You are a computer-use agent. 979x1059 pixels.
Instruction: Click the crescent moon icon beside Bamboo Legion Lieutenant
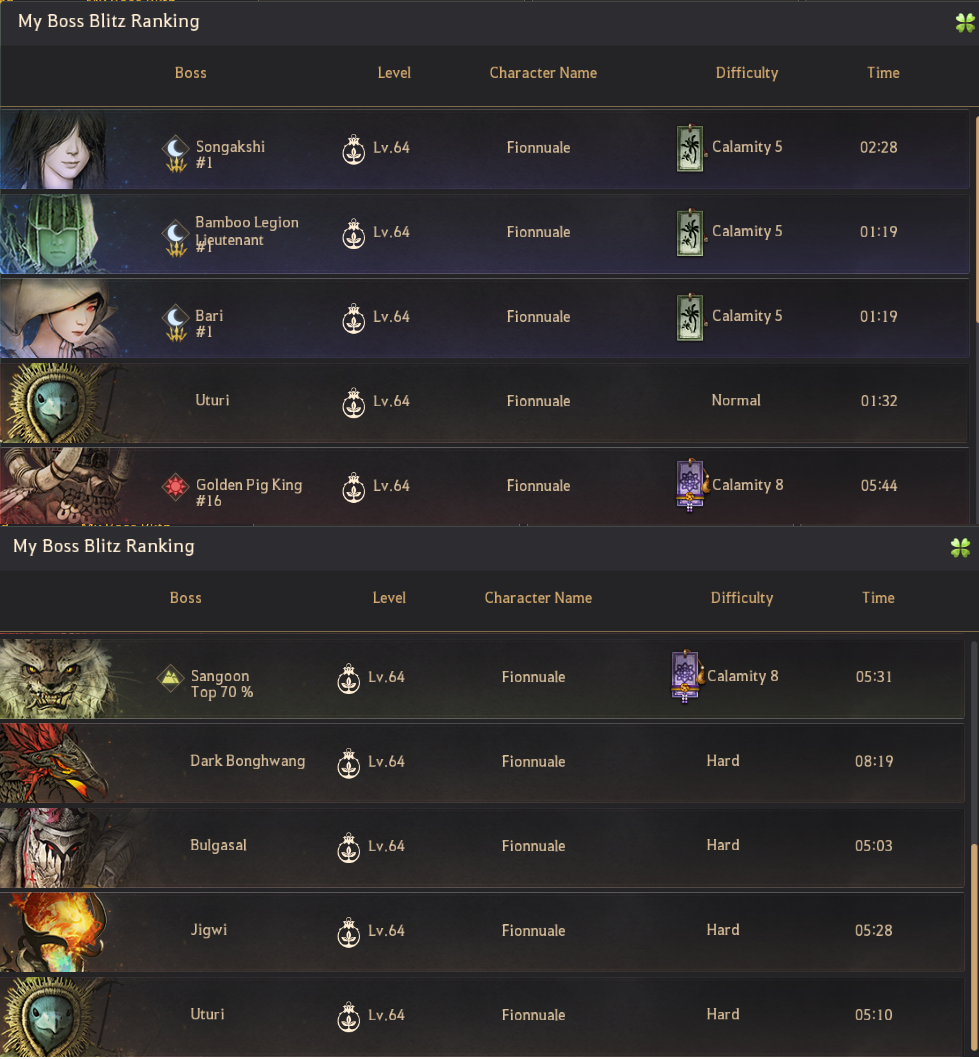[x=176, y=238]
